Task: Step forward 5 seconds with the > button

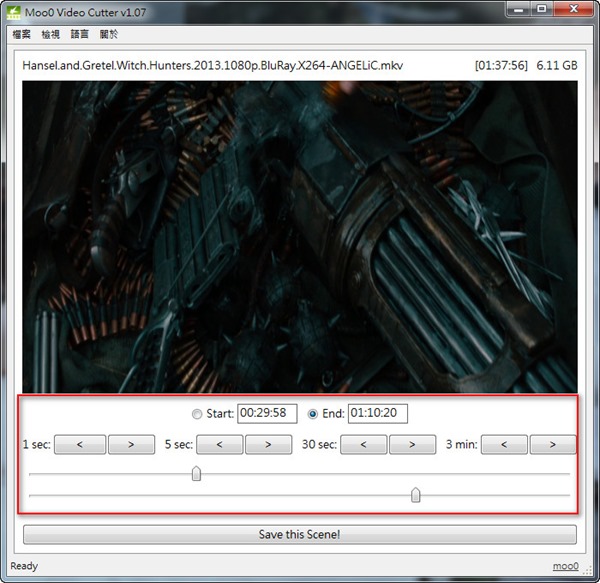Action: 269,444
